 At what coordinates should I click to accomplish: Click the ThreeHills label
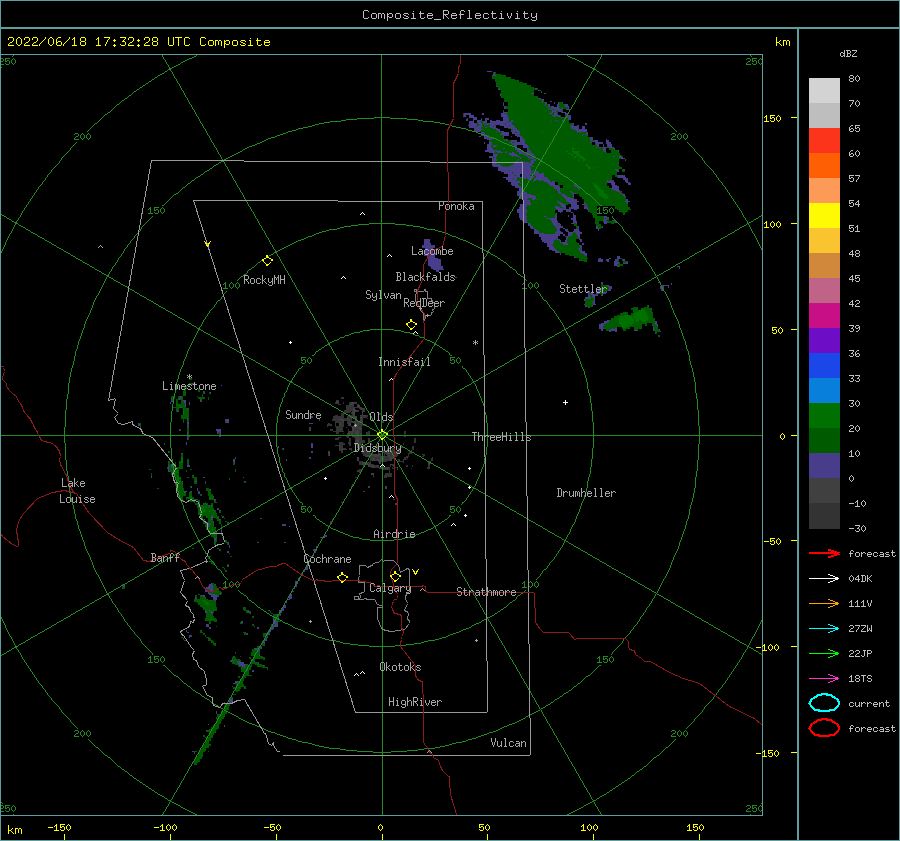pyautogui.click(x=501, y=437)
